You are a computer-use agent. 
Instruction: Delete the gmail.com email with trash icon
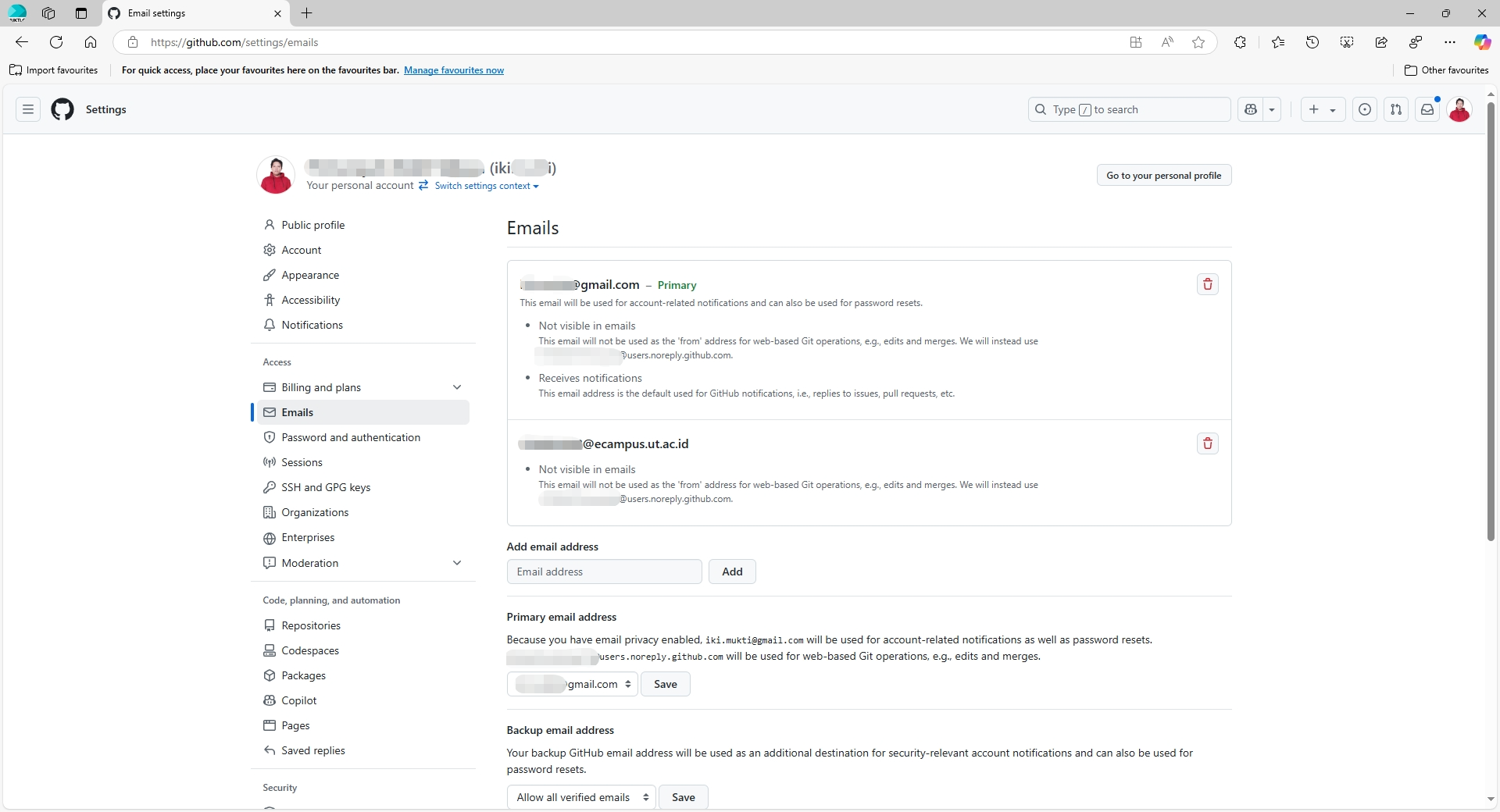click(x=1207, y=284)
